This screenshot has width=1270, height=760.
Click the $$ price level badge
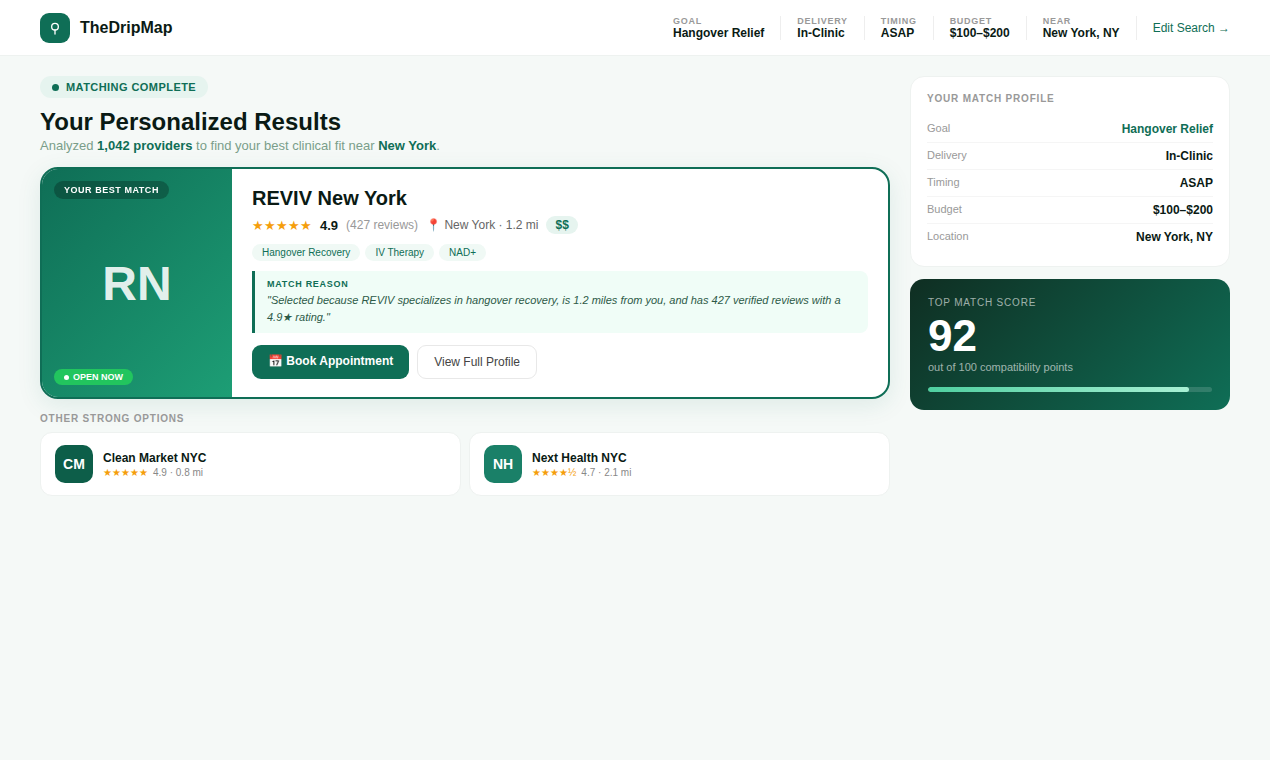pos(562,225)
